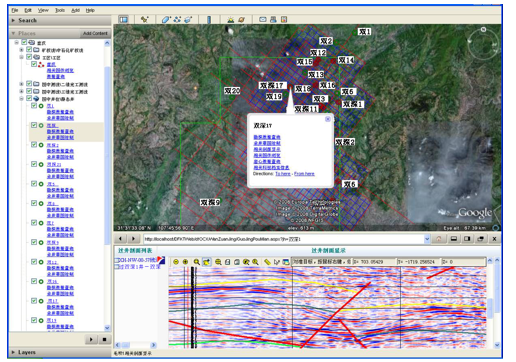Open the browser URL history dropdown arrow
Screen dimensions: 516x362
click(427, 239)
